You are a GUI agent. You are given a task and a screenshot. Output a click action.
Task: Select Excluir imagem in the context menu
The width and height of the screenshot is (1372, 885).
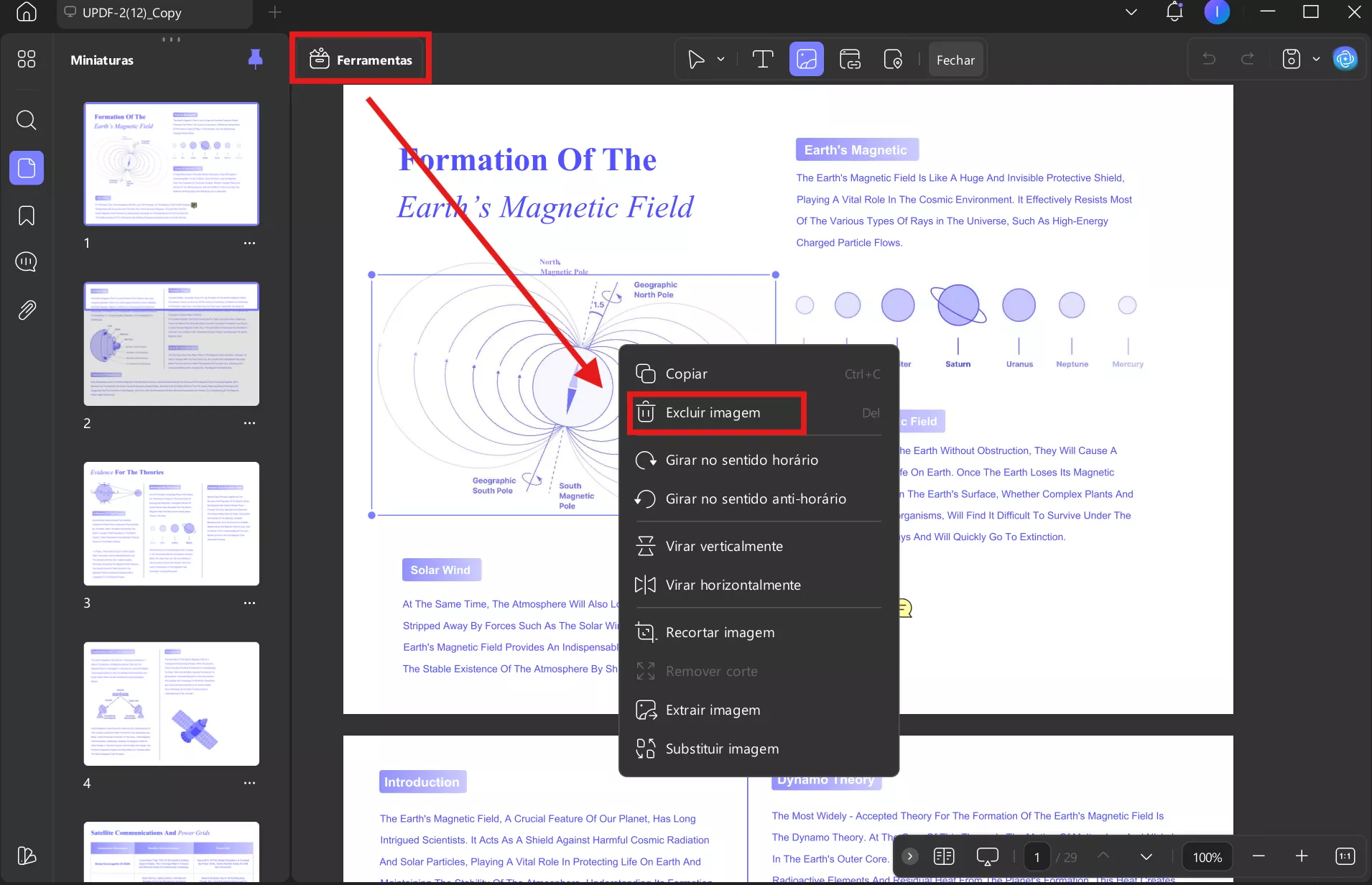click(759, 412)
